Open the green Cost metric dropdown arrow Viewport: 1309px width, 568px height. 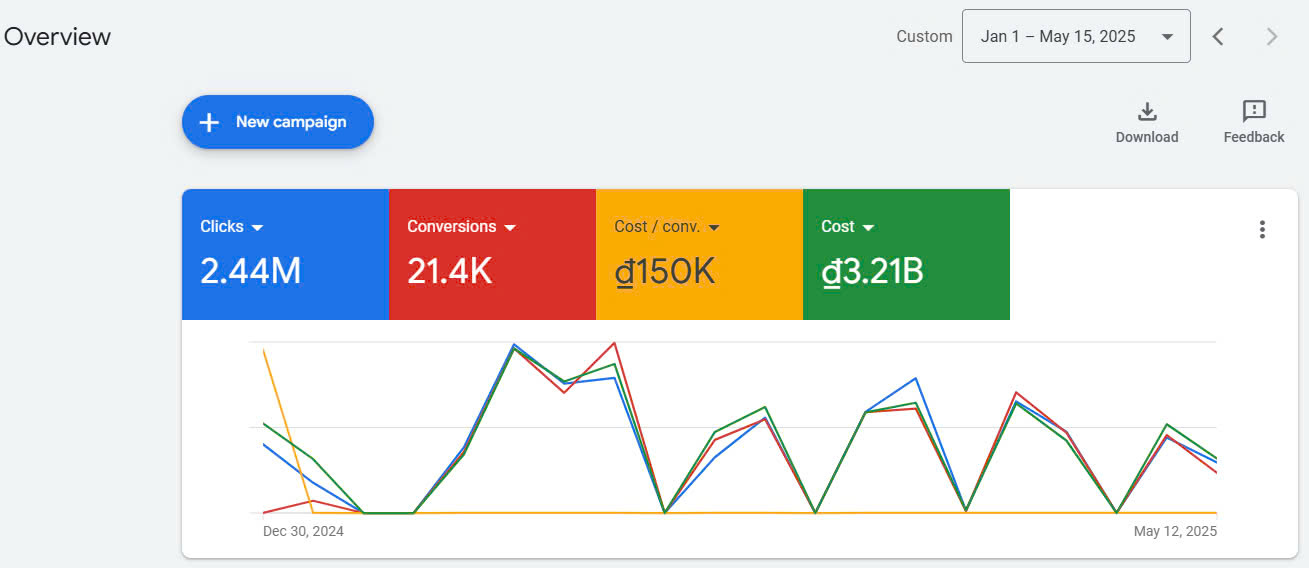[x=868, y=228]
